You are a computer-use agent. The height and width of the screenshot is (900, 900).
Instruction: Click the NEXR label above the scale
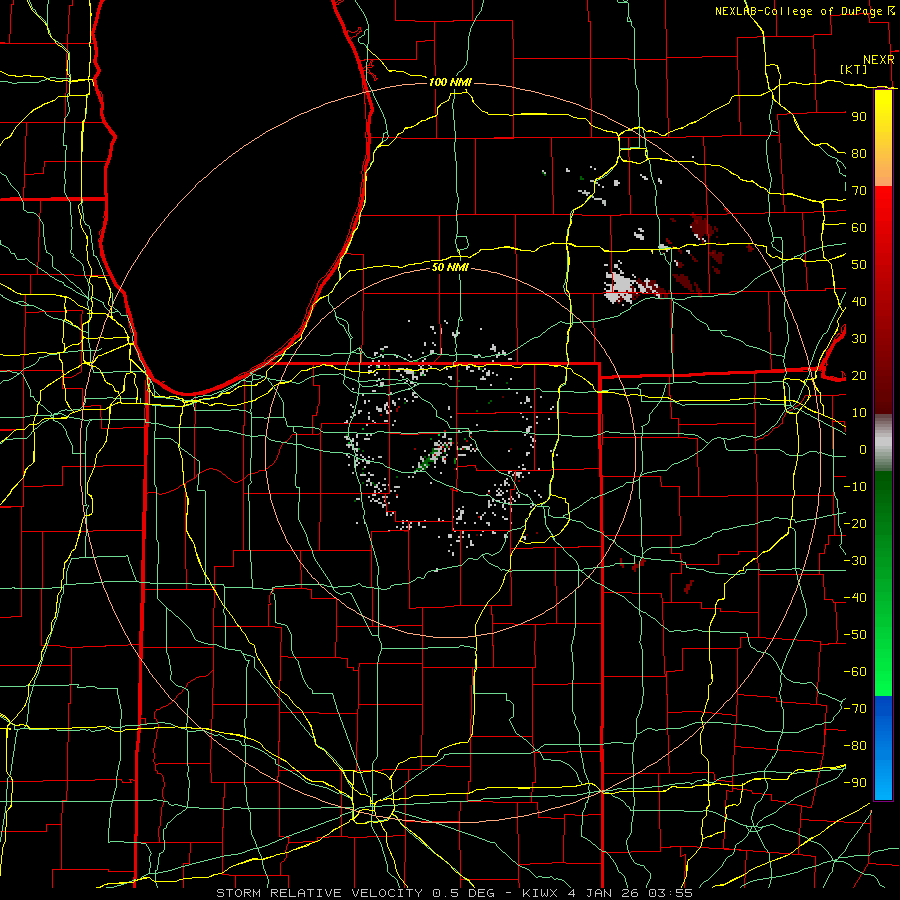[x=878, y=60]
